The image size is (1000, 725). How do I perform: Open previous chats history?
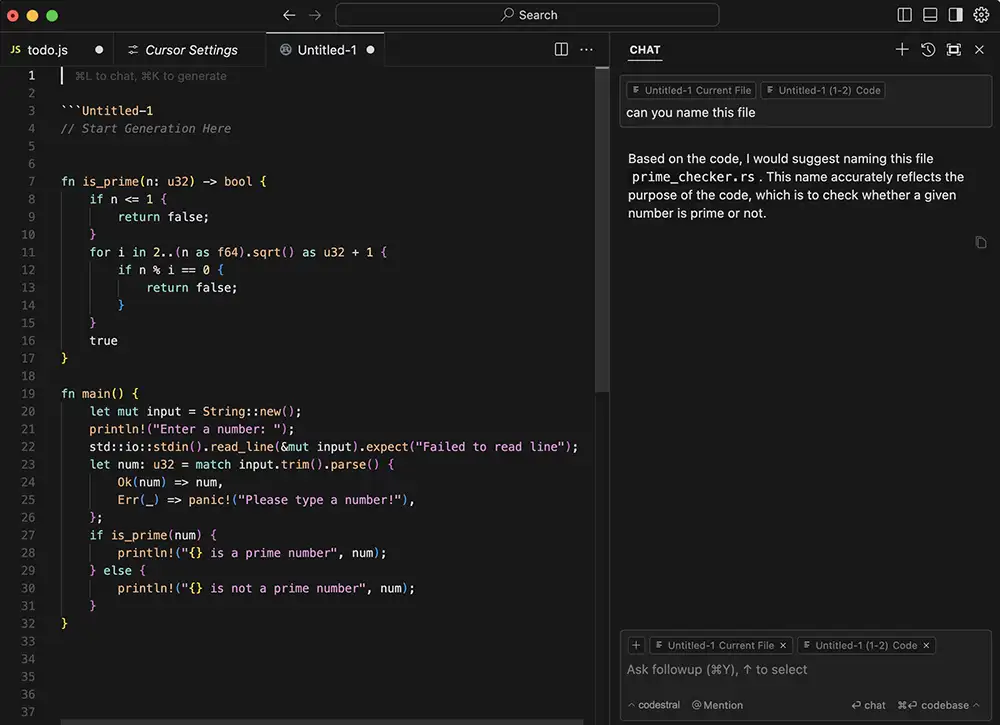tap(928, 50)
